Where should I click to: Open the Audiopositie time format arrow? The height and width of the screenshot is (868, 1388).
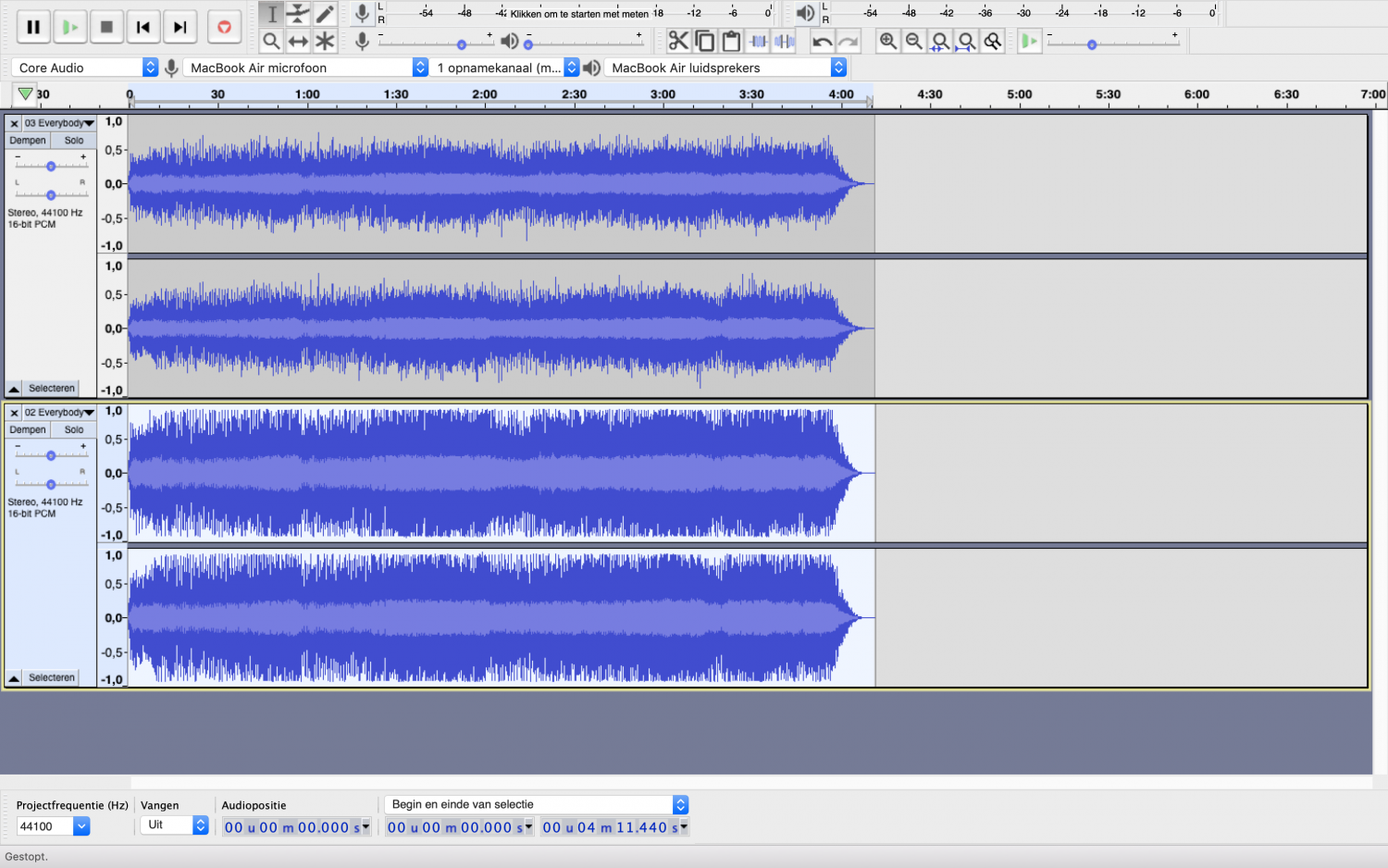tap(366, 827)
